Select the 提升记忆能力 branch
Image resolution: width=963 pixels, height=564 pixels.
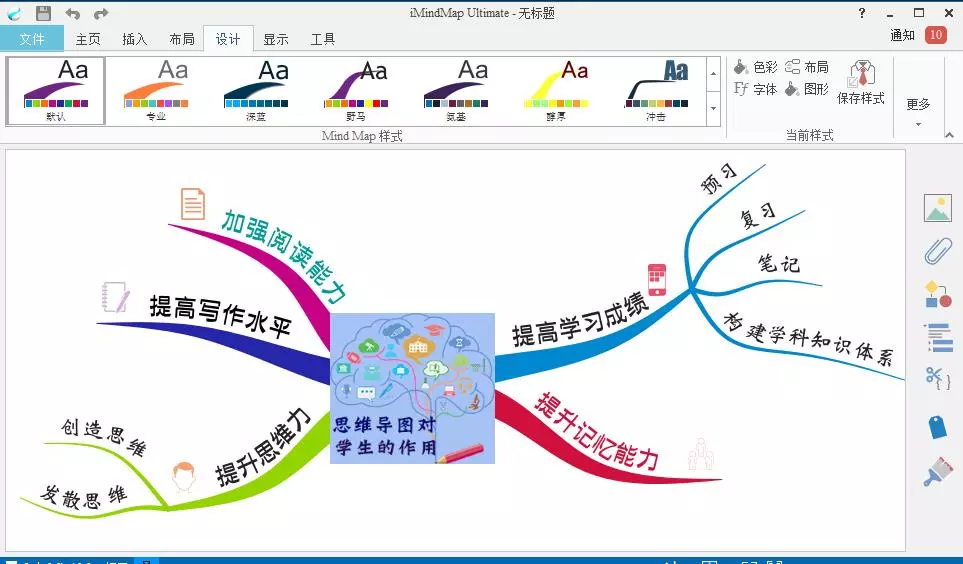[597, 431]
